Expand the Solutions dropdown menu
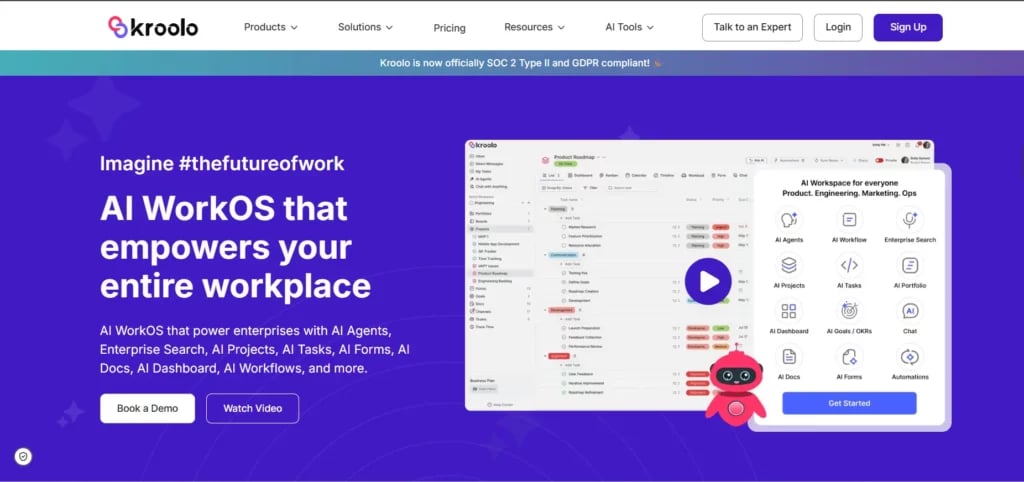The height and width of the screenshot is (482, 1024). tap(365, 27)
